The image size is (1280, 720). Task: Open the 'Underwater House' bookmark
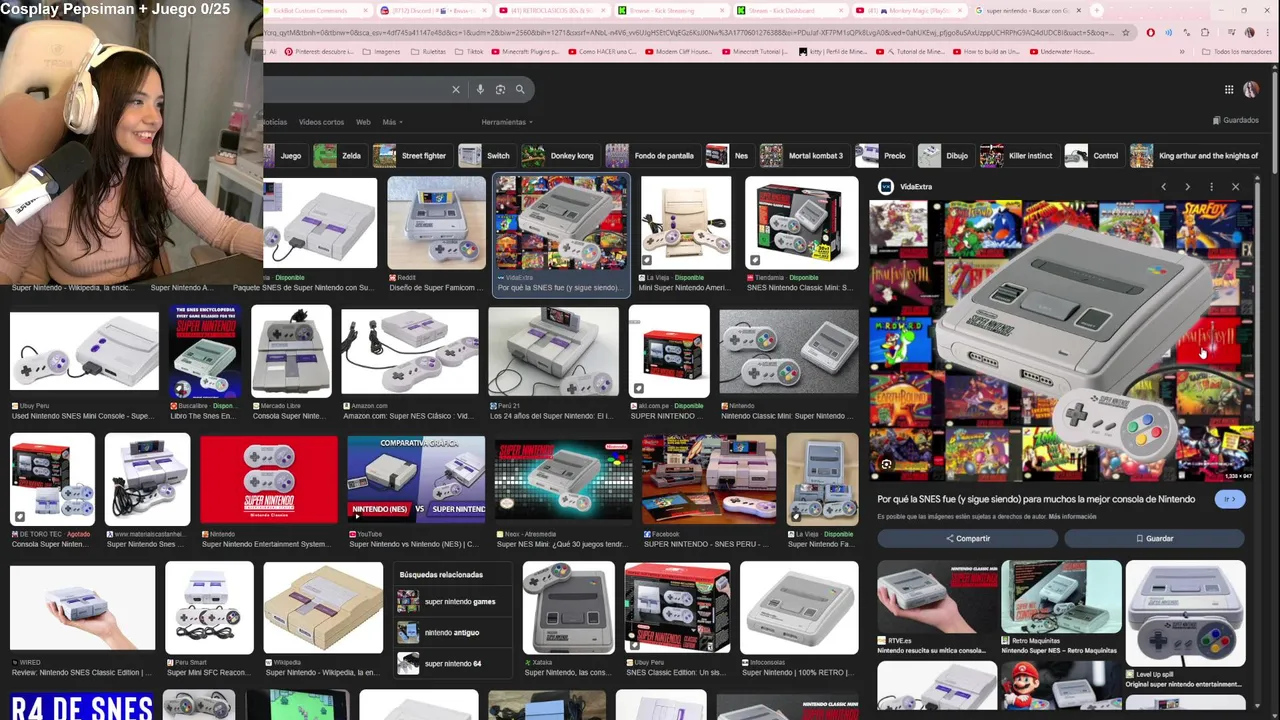[1061, 52]
